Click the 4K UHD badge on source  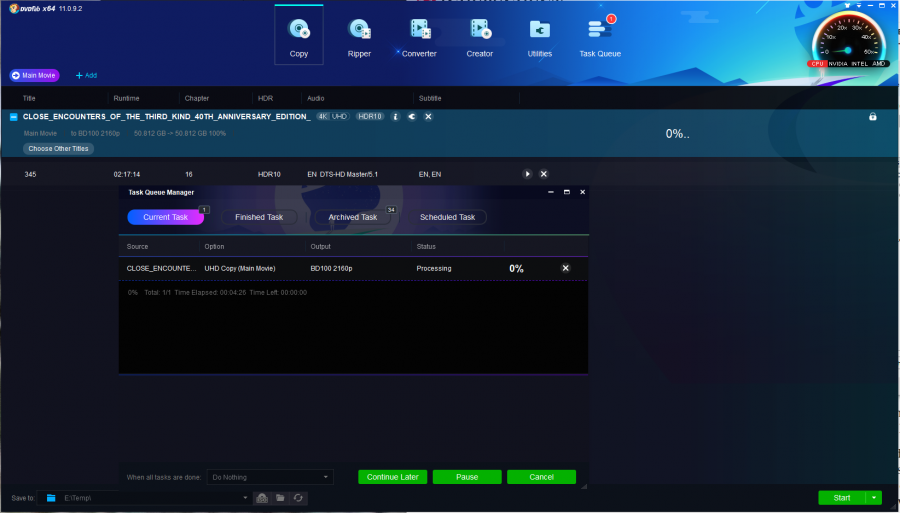coord(333,116)
